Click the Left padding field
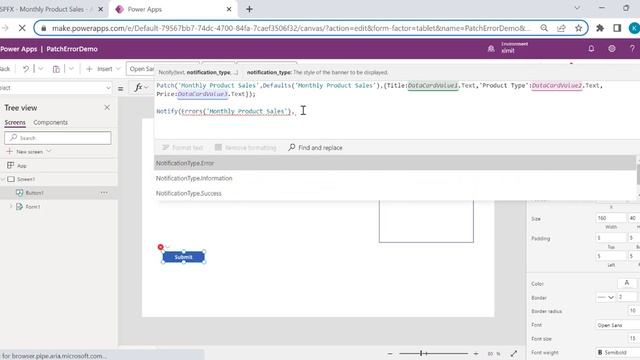This screenshot has height=360, width=640. (x=611, y=256)
